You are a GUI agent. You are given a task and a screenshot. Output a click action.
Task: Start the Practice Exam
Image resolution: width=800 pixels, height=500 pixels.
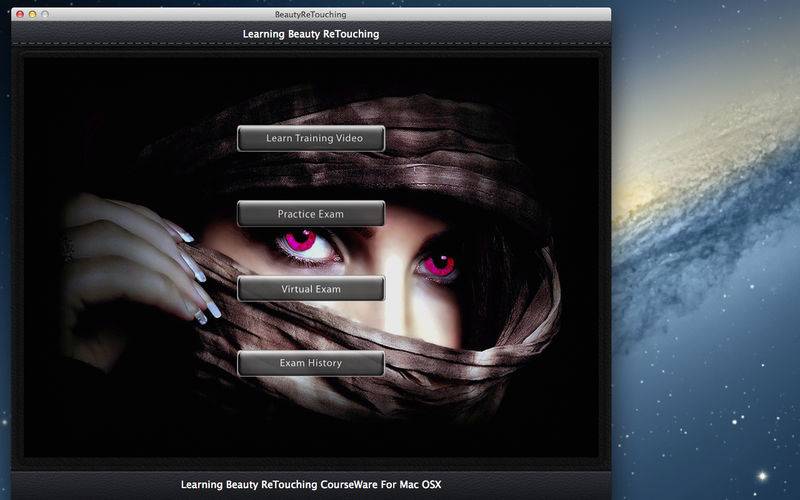coord(311,214)
